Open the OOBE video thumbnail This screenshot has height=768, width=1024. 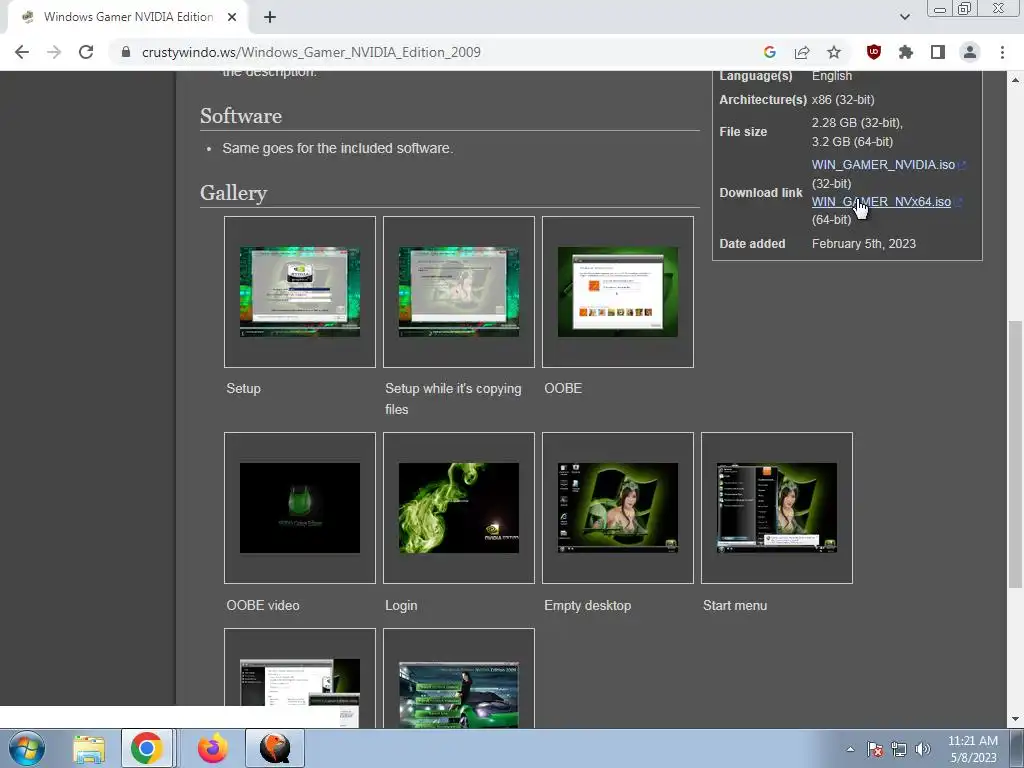click(300, 508)
